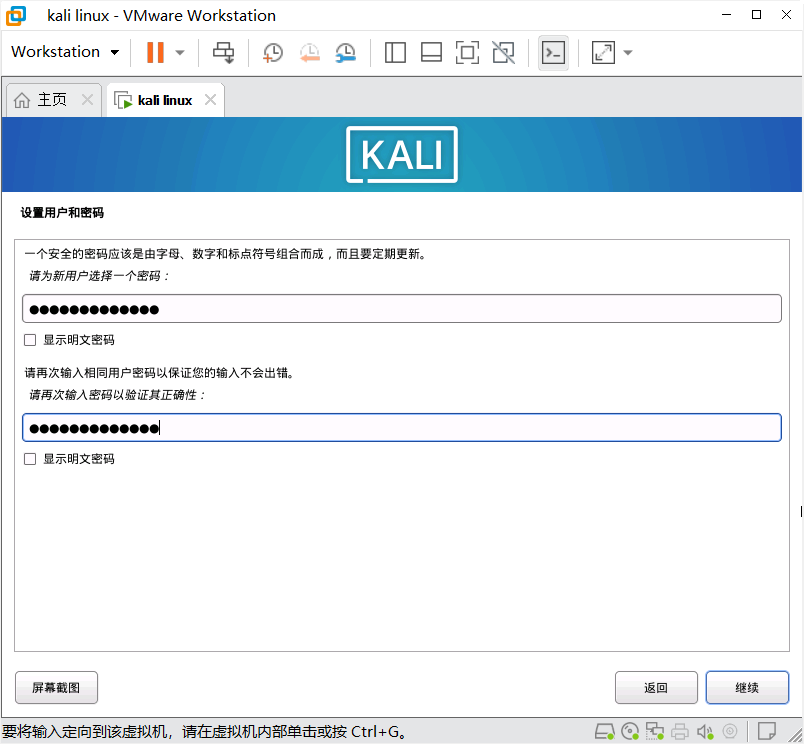Select the kali linux tab
The image size is (804, 744).
[x=163, y=100]
